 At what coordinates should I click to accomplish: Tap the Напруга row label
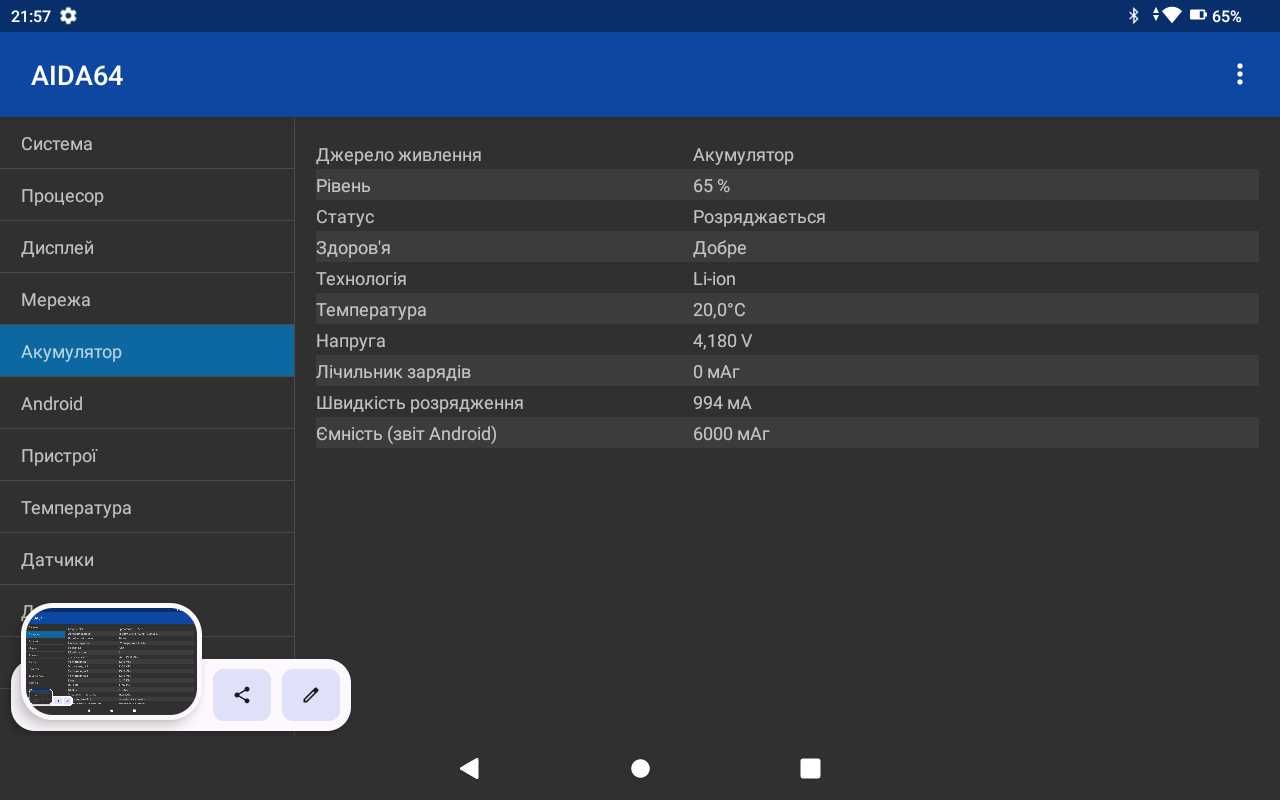(x=350, y=341)
